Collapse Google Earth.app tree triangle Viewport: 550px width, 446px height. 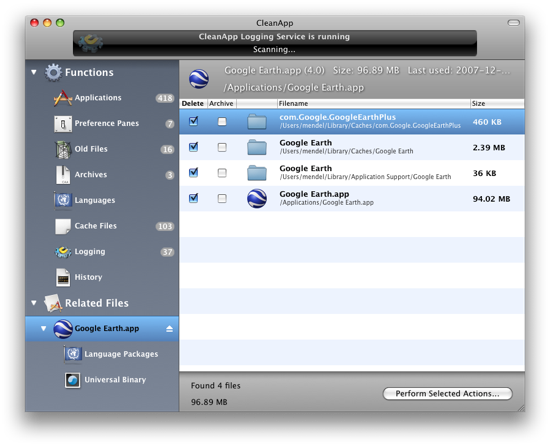coord(43,329)
